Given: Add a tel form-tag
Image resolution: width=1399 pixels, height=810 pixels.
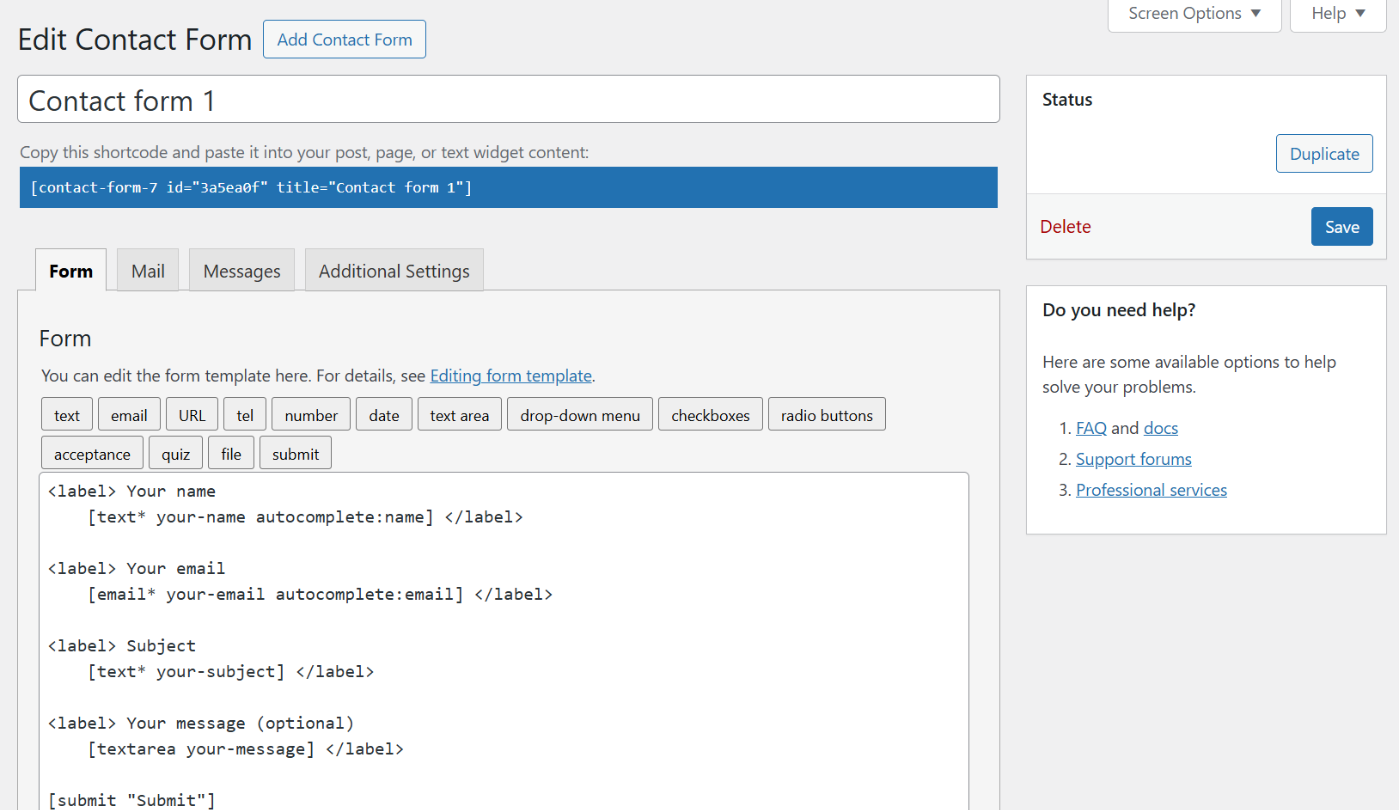Looking at the screenshot, I should [x=244, y=413].
